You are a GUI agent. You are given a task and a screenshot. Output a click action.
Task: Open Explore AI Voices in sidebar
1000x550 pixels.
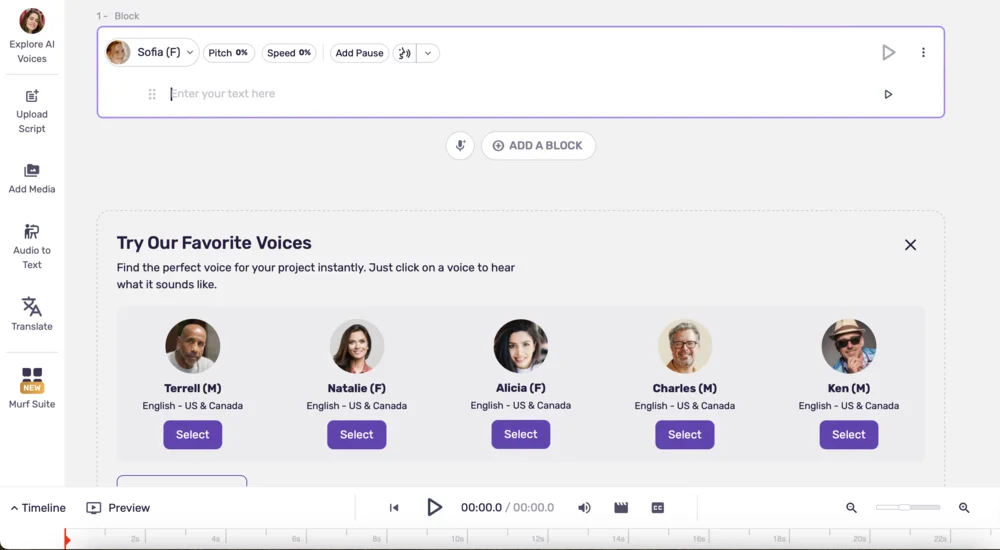32,36
